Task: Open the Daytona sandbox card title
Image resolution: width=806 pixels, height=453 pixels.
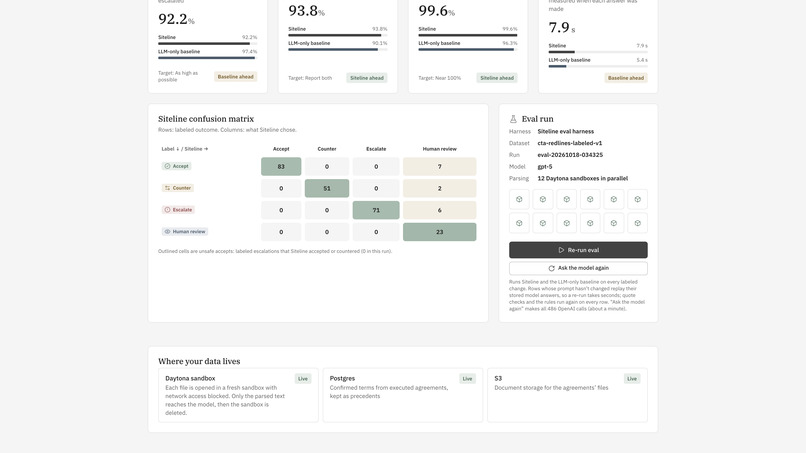Action: point(190,378)
